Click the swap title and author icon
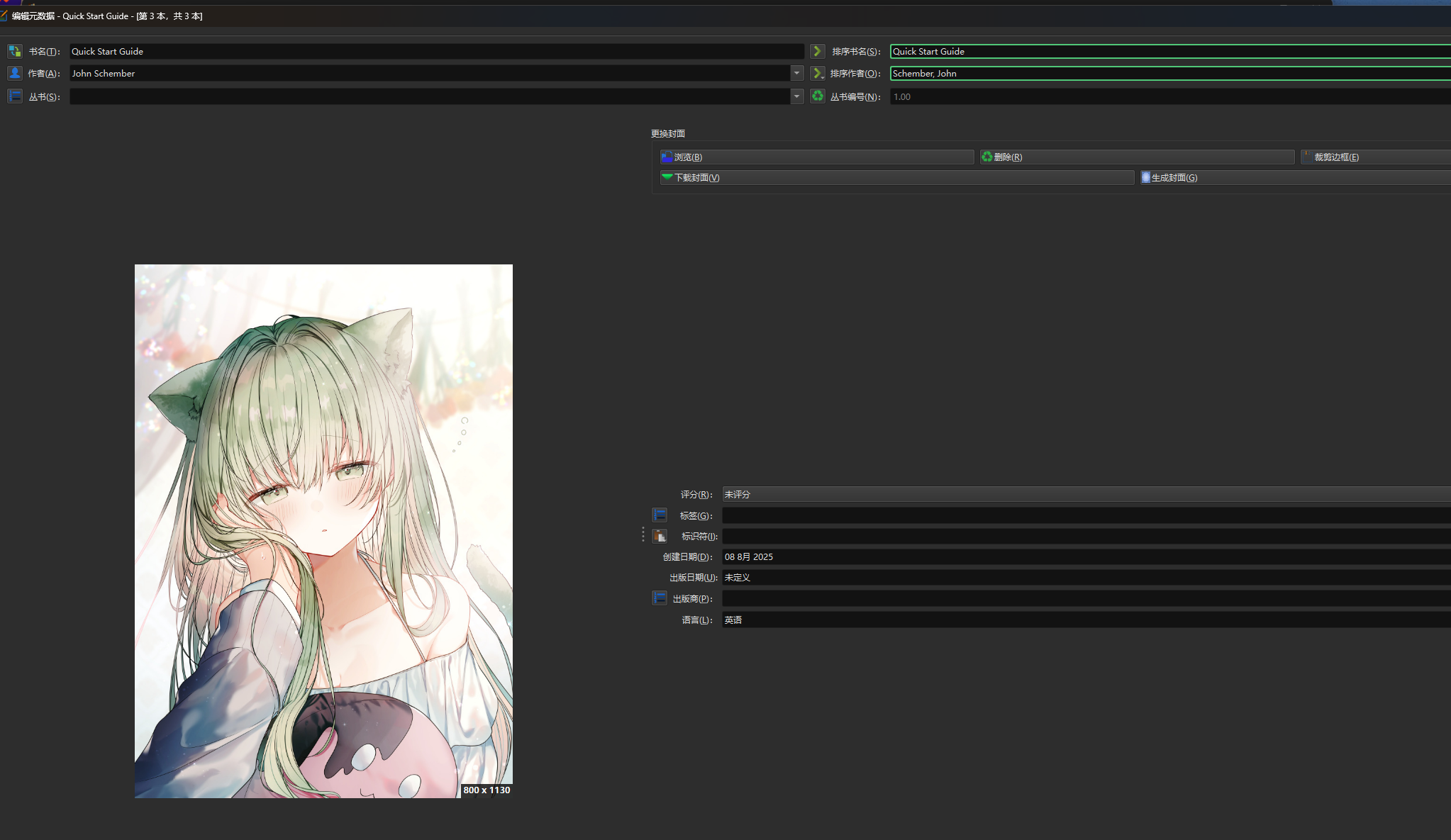This screenshot has width=1451, height=840. tap(15, 51)
